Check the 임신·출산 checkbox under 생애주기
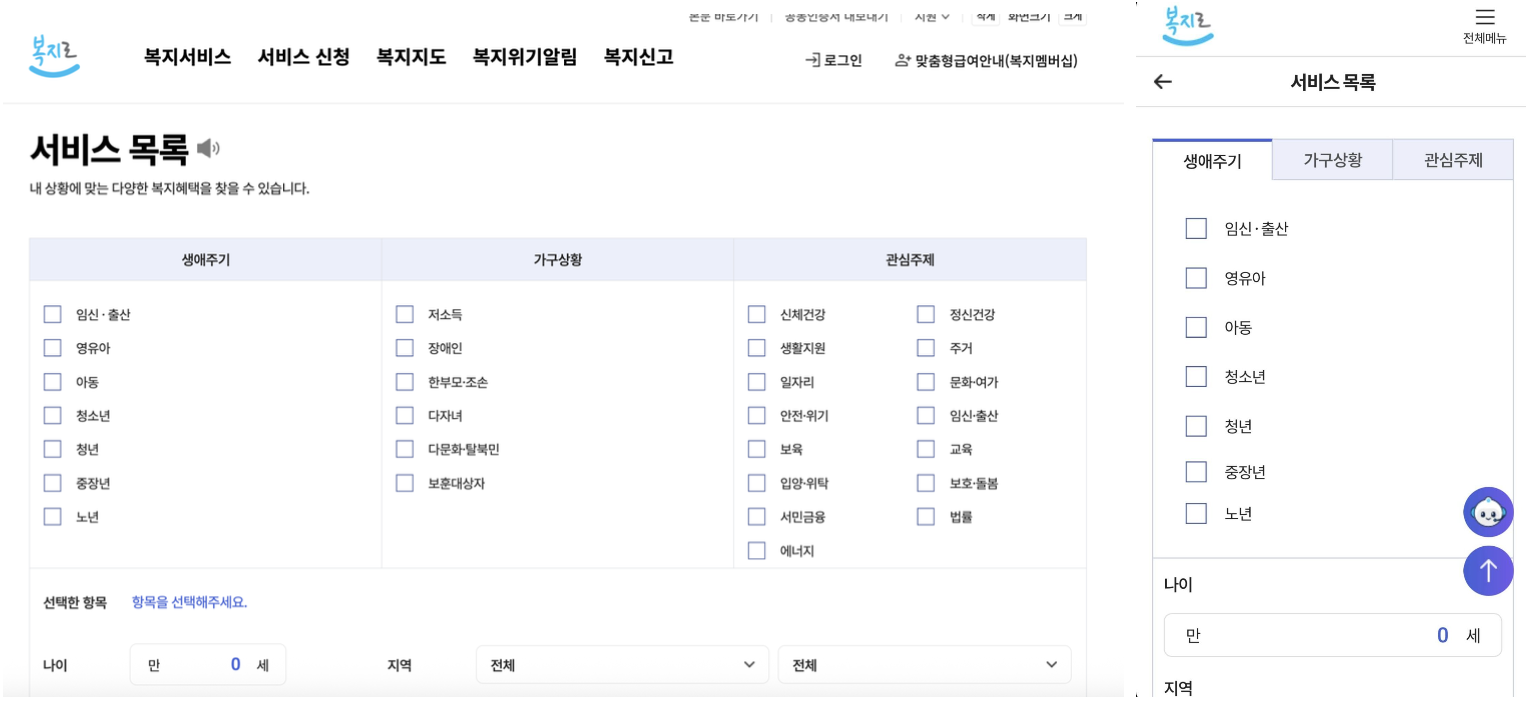 click(52, 314)
